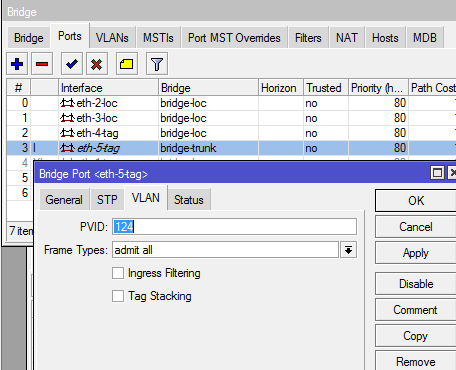Switch to STP tab in Bridge Port dialog
The height and width of the screenshot is (370, 456).
[107, 200]
